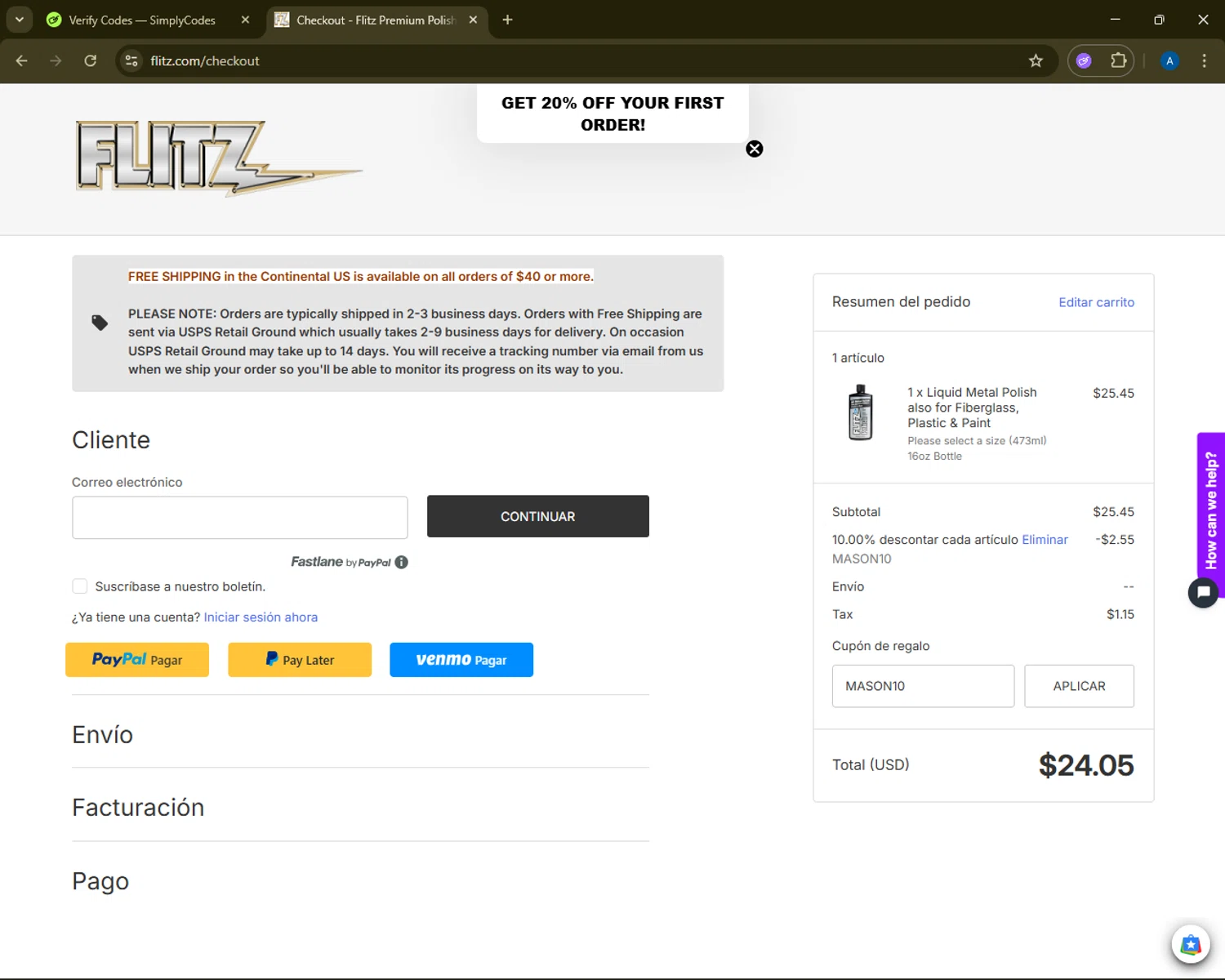Click the Total $24.05 amount
Viewport: 1225px width, 980px height.
(x=1086, y=765)
